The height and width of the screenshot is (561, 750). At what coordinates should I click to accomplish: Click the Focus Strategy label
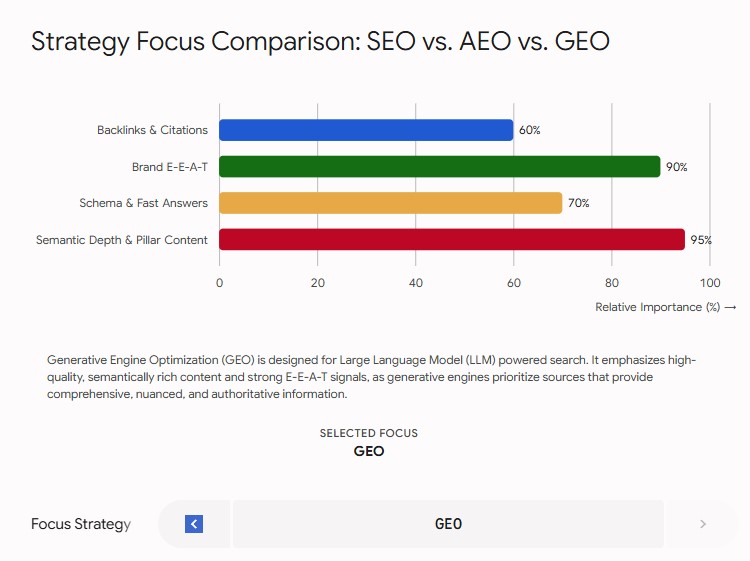(81, 524)
